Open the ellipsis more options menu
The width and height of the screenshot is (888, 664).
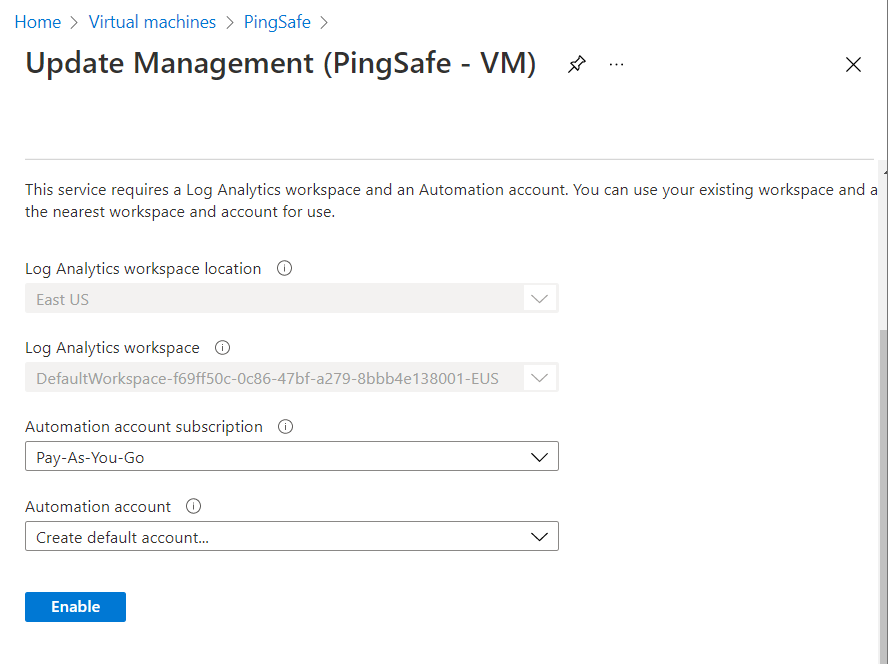(616, 65)
